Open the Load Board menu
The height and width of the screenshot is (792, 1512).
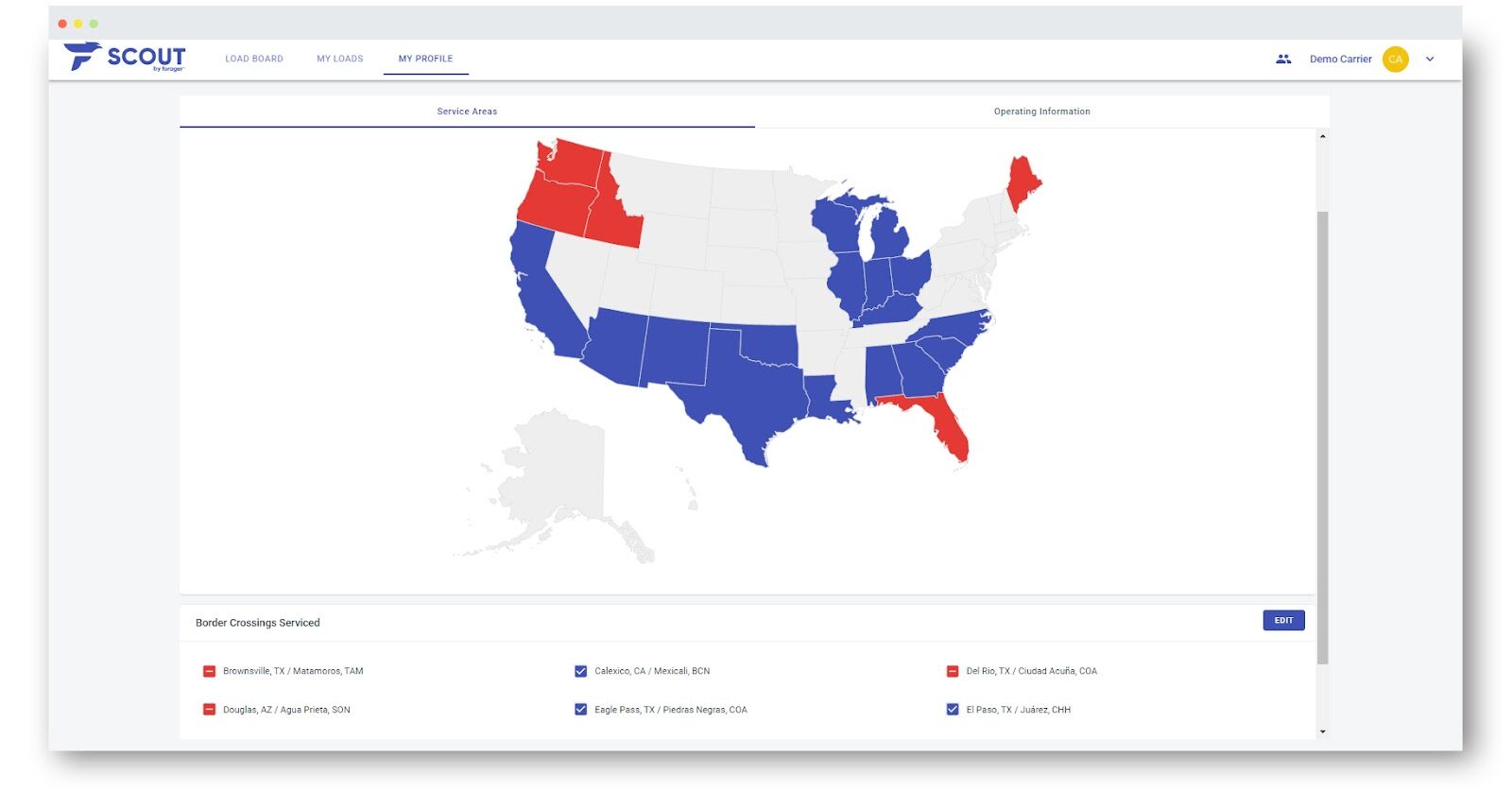(254, 59)
